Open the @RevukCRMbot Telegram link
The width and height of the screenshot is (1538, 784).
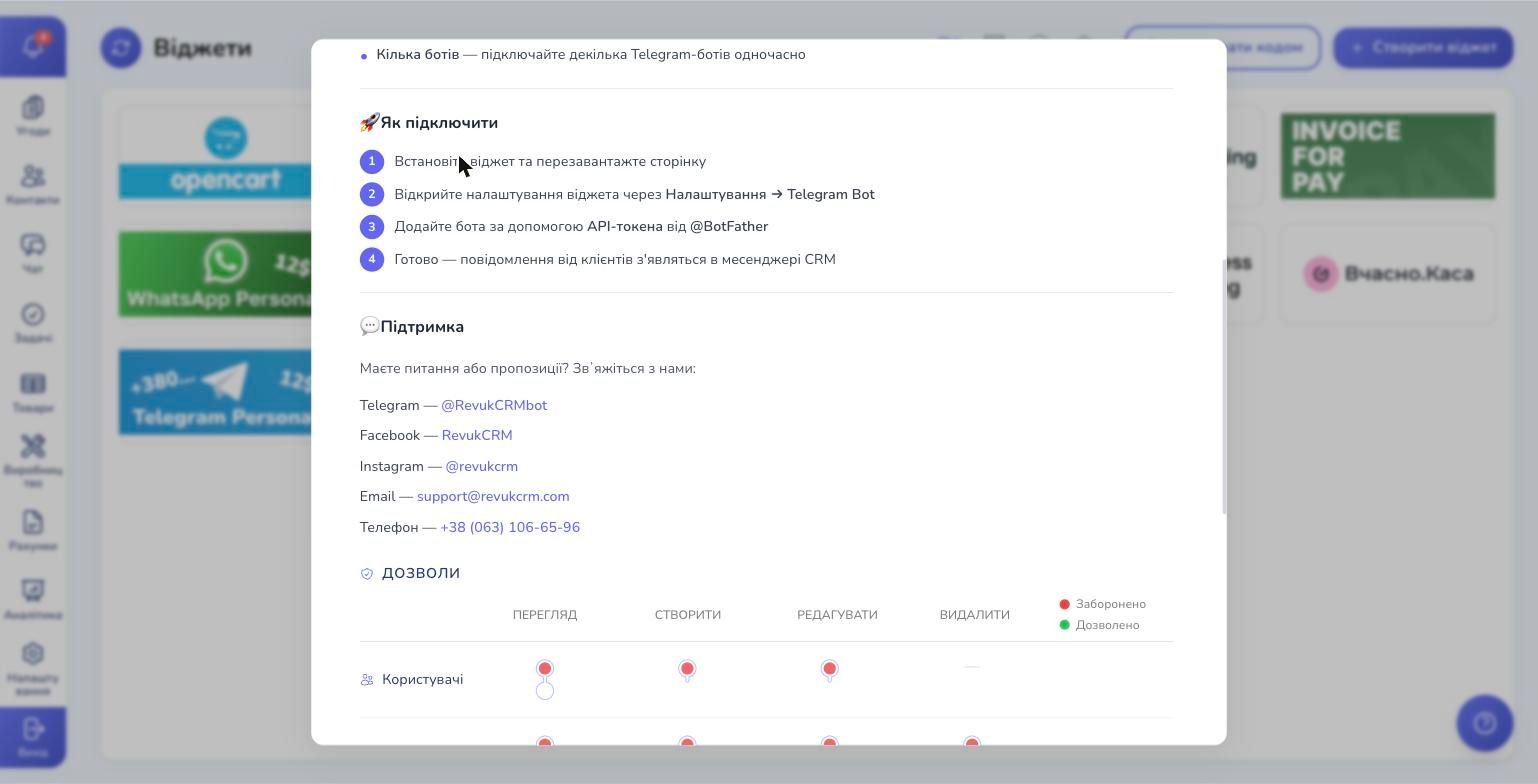[494, 405]
